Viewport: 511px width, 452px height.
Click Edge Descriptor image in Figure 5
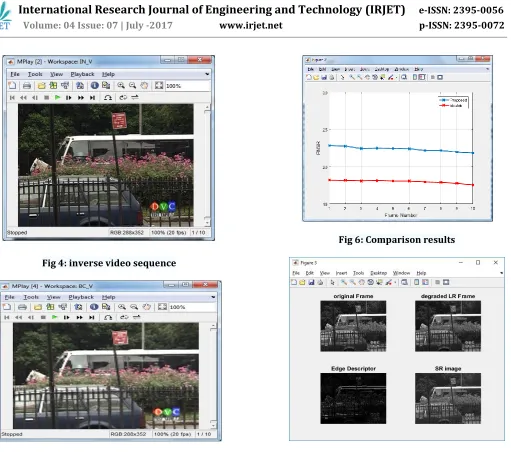(353, 398)
